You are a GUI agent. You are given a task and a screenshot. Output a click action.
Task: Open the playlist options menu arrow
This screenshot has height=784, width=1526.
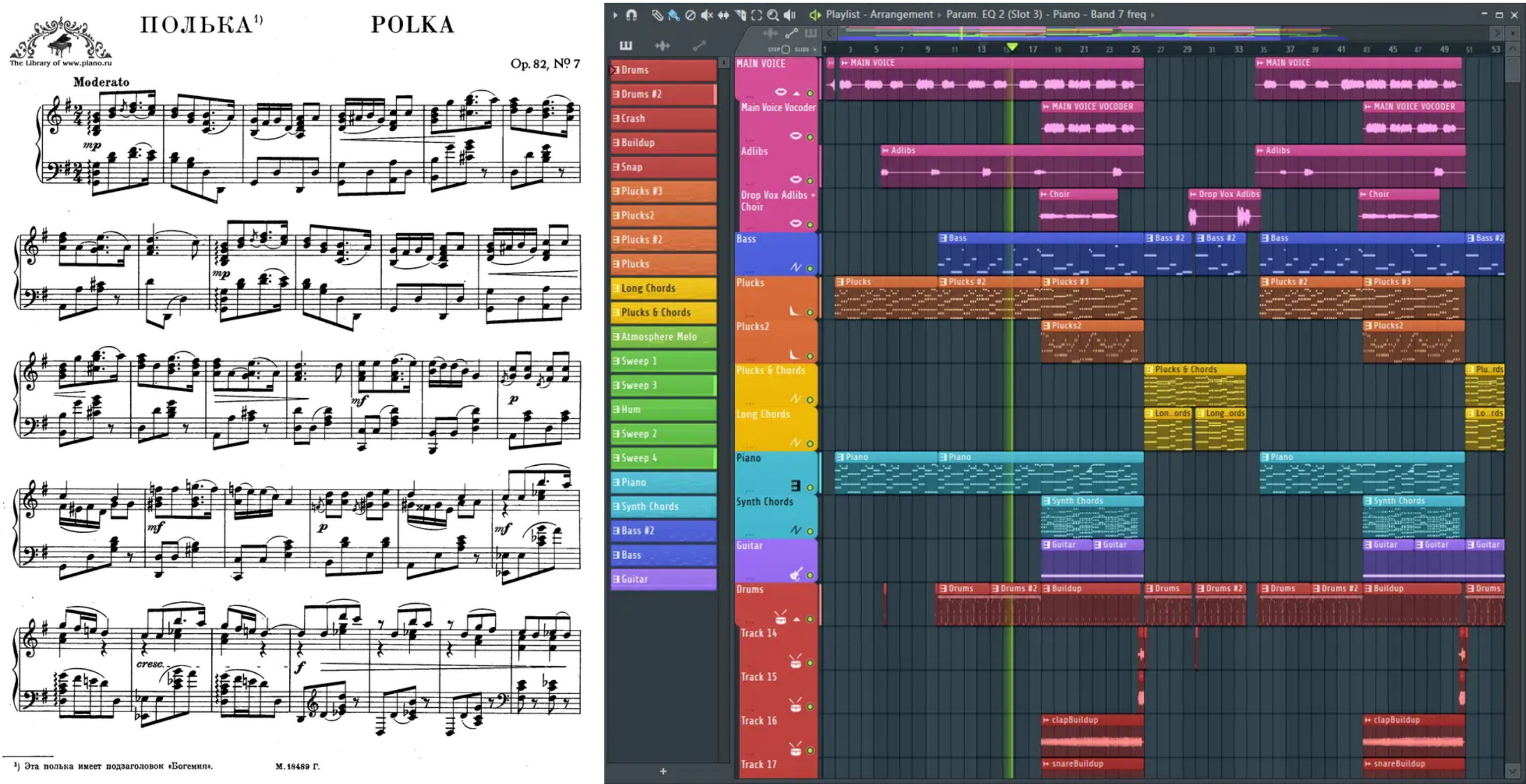coord(615,15)
